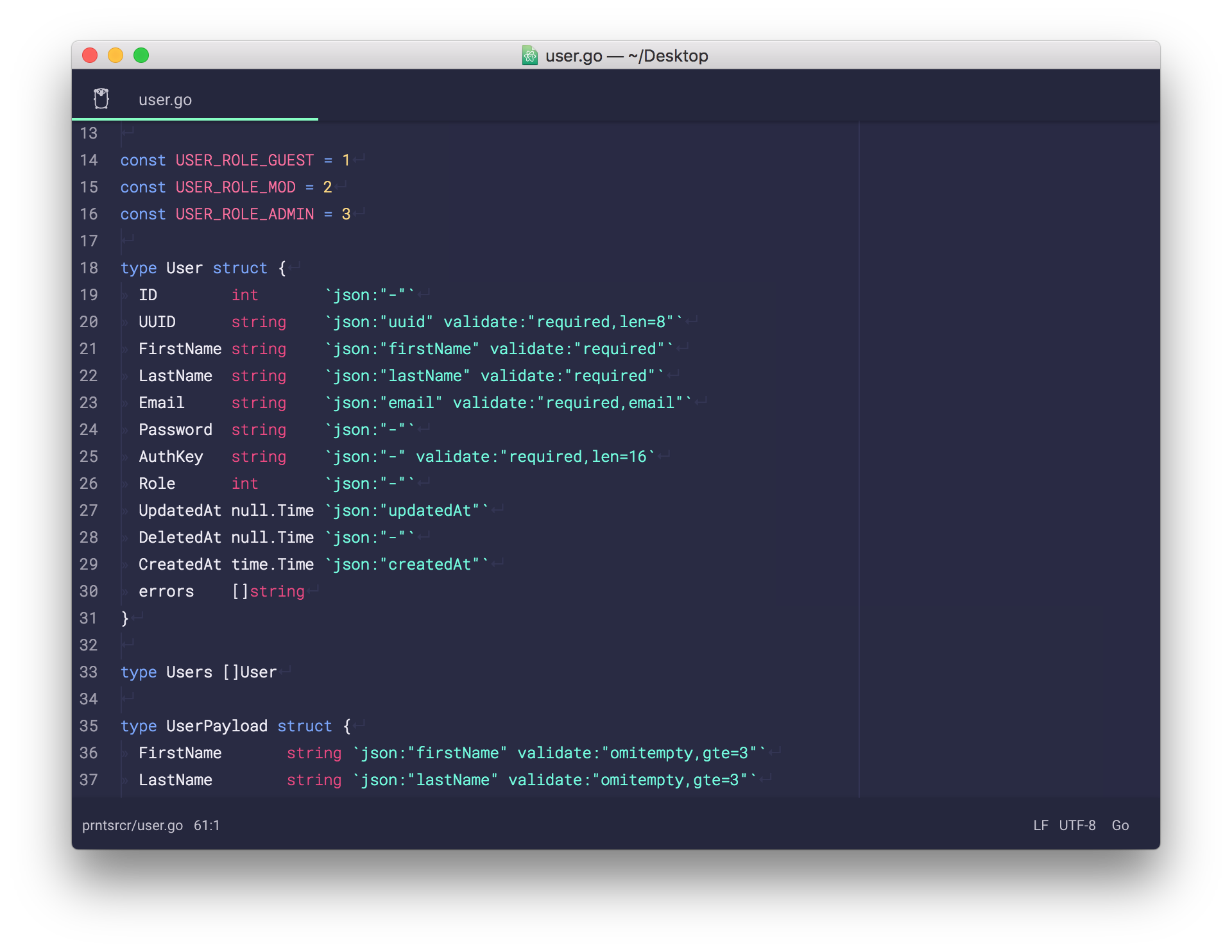This screenshot has height=952, width=1232.
Task: Click line number 18 in the gutter
Action: (89, 268)
